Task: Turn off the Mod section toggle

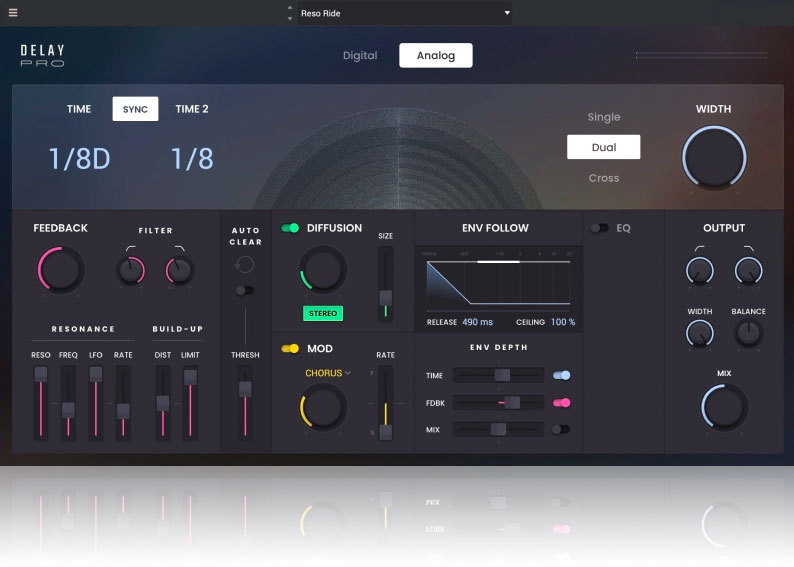Action: 290,349
